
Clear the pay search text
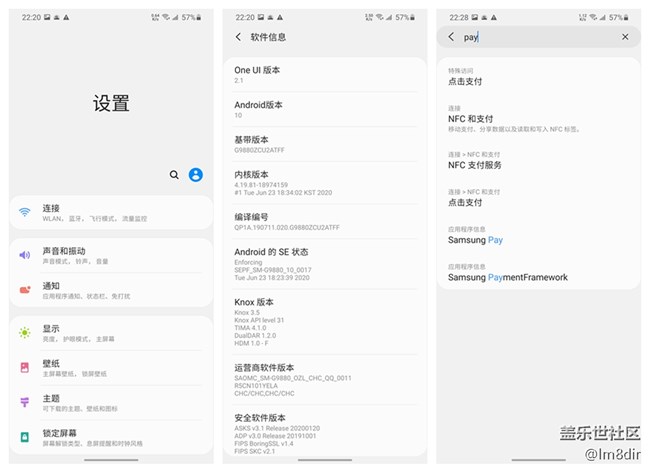pyautogui.click(x=625, y=37)
